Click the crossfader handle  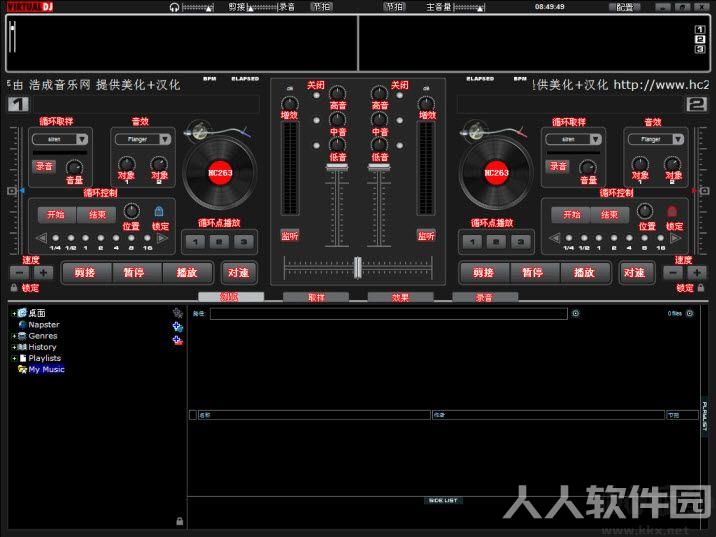tap(358, 268)
